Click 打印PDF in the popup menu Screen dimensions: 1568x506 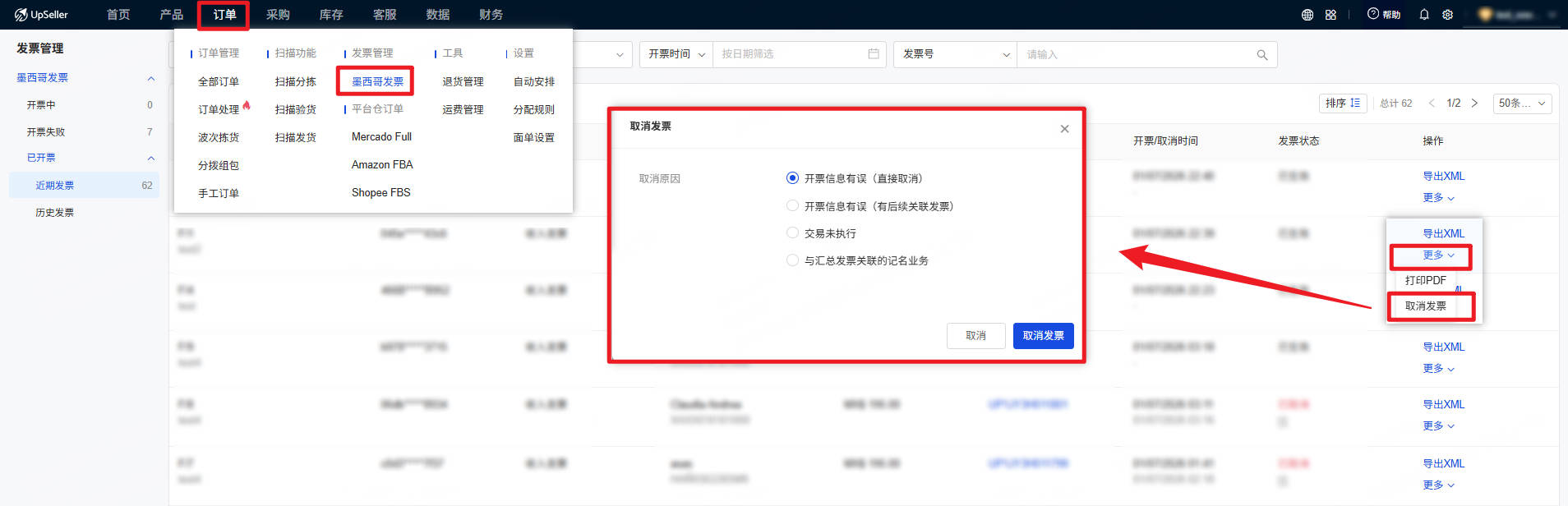(x=1425, y=280)
